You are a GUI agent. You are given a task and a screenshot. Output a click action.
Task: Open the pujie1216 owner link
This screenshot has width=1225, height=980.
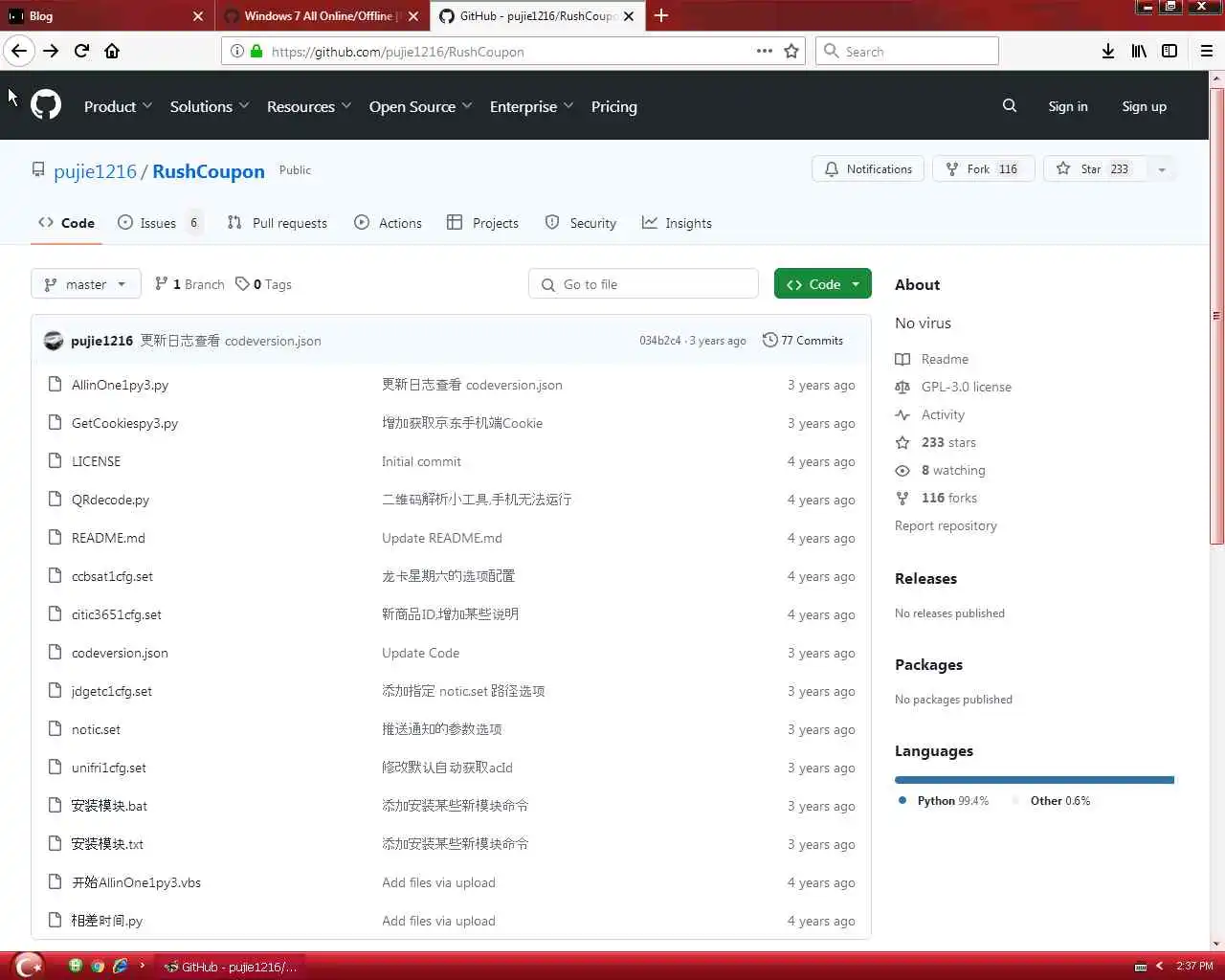(95, 171)
